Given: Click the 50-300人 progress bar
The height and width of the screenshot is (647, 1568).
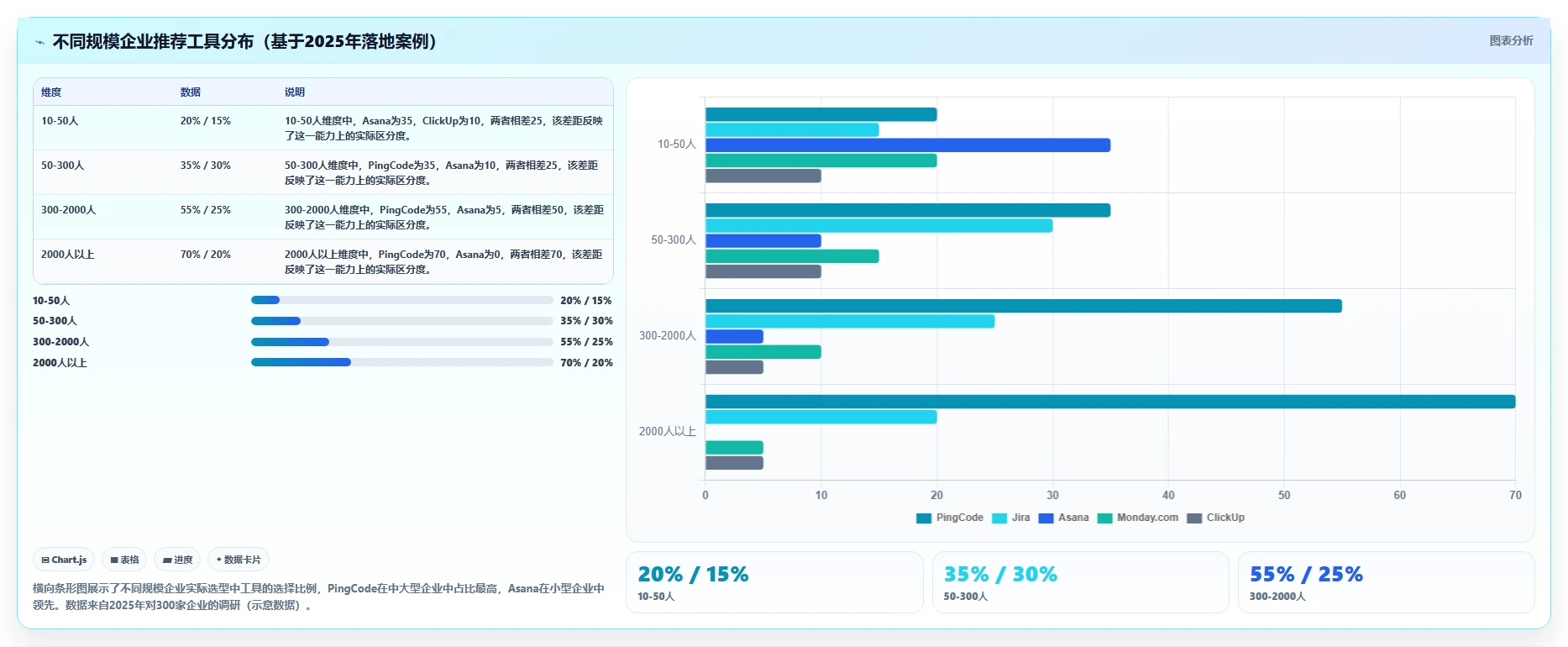Looking at the screenshot, I should pos(401,321).
